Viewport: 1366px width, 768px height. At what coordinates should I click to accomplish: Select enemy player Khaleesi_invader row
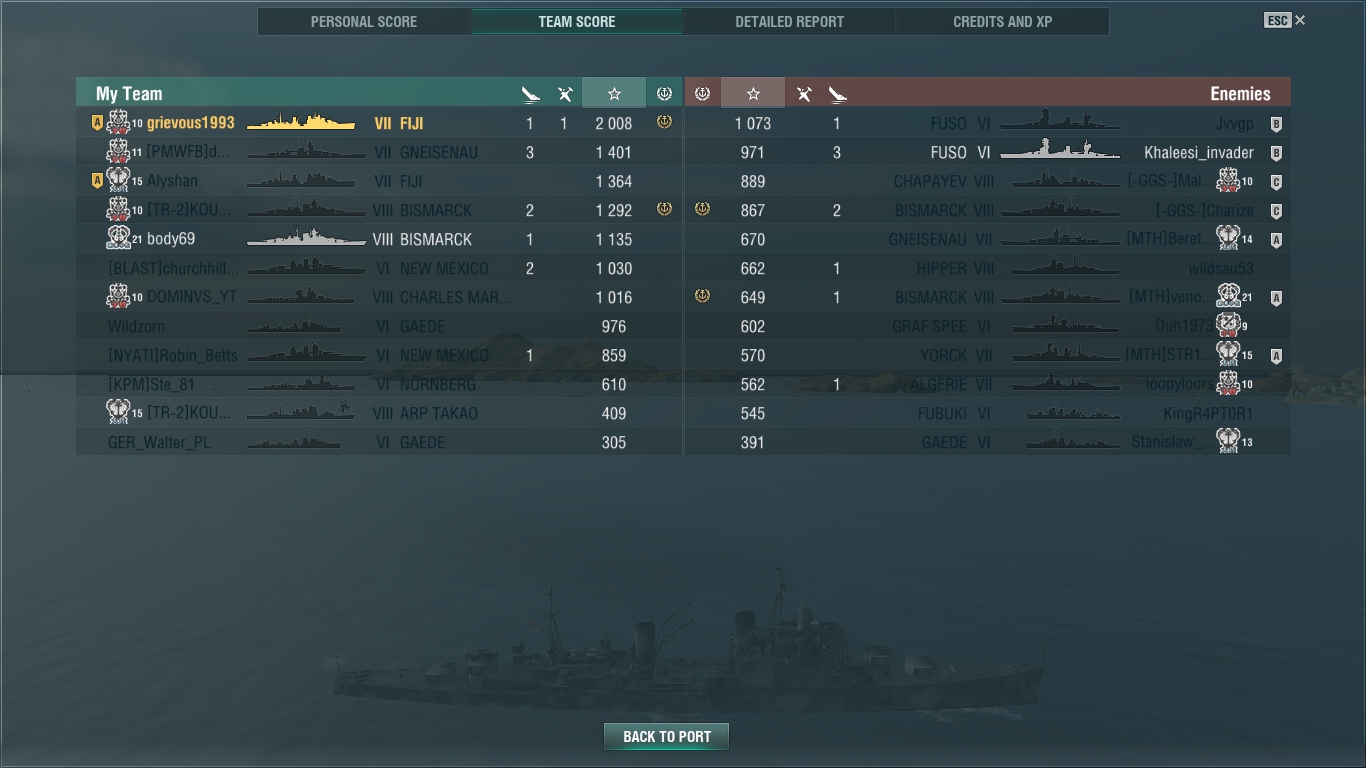pos(988,152)
